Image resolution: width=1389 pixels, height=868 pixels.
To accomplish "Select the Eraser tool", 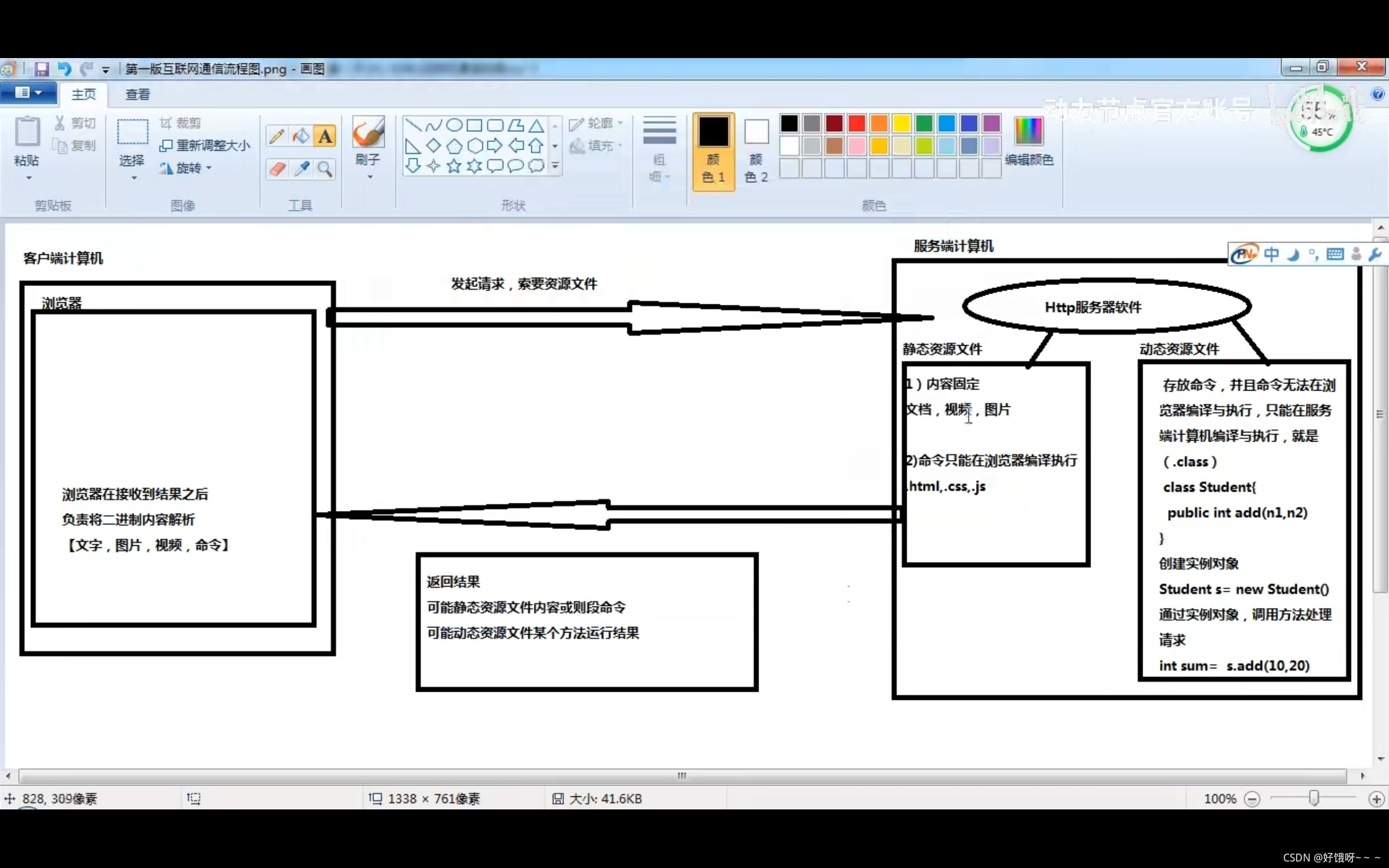I will click(x=277, y=168).
